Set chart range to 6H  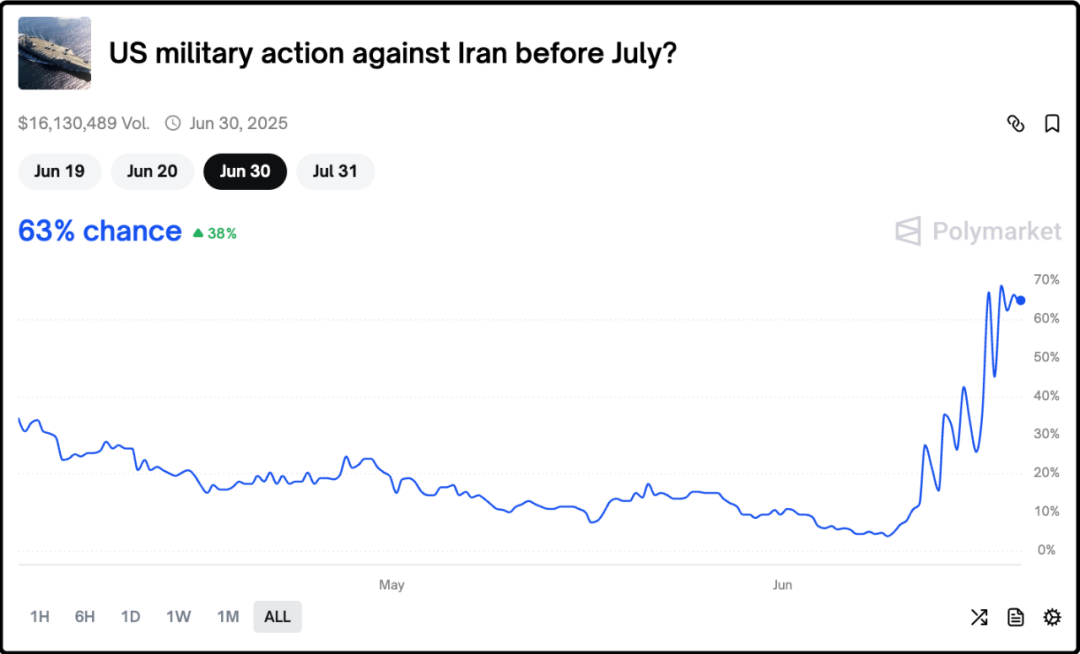coord(85,616)
